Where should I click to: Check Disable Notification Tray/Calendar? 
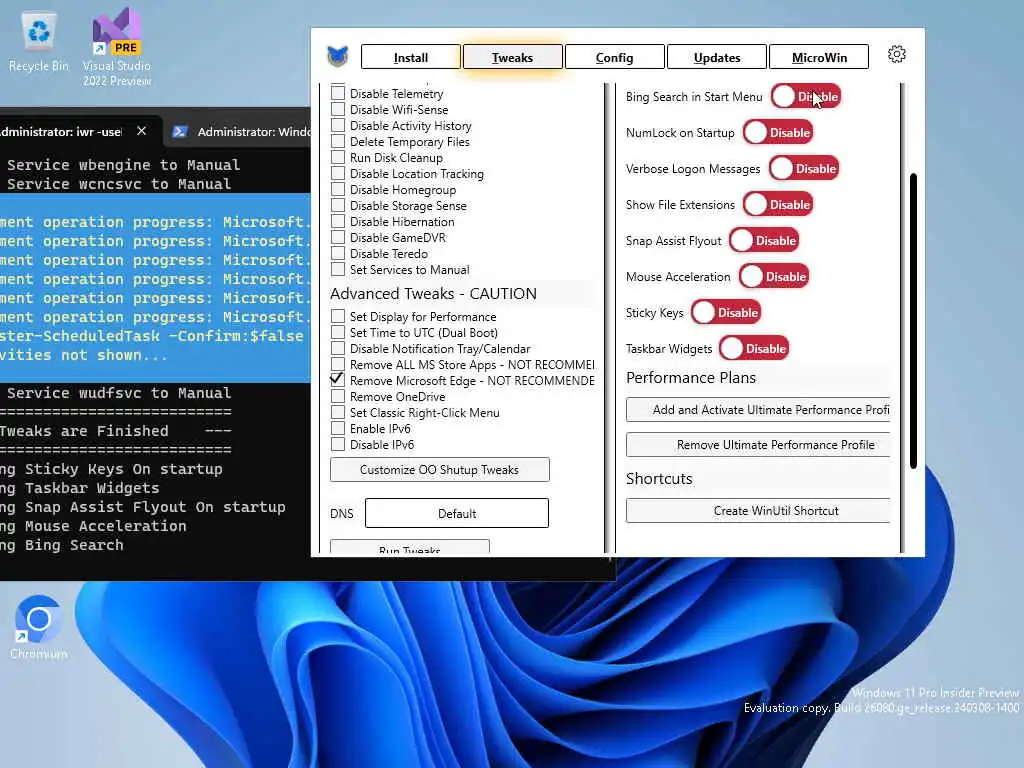(338, 348)
